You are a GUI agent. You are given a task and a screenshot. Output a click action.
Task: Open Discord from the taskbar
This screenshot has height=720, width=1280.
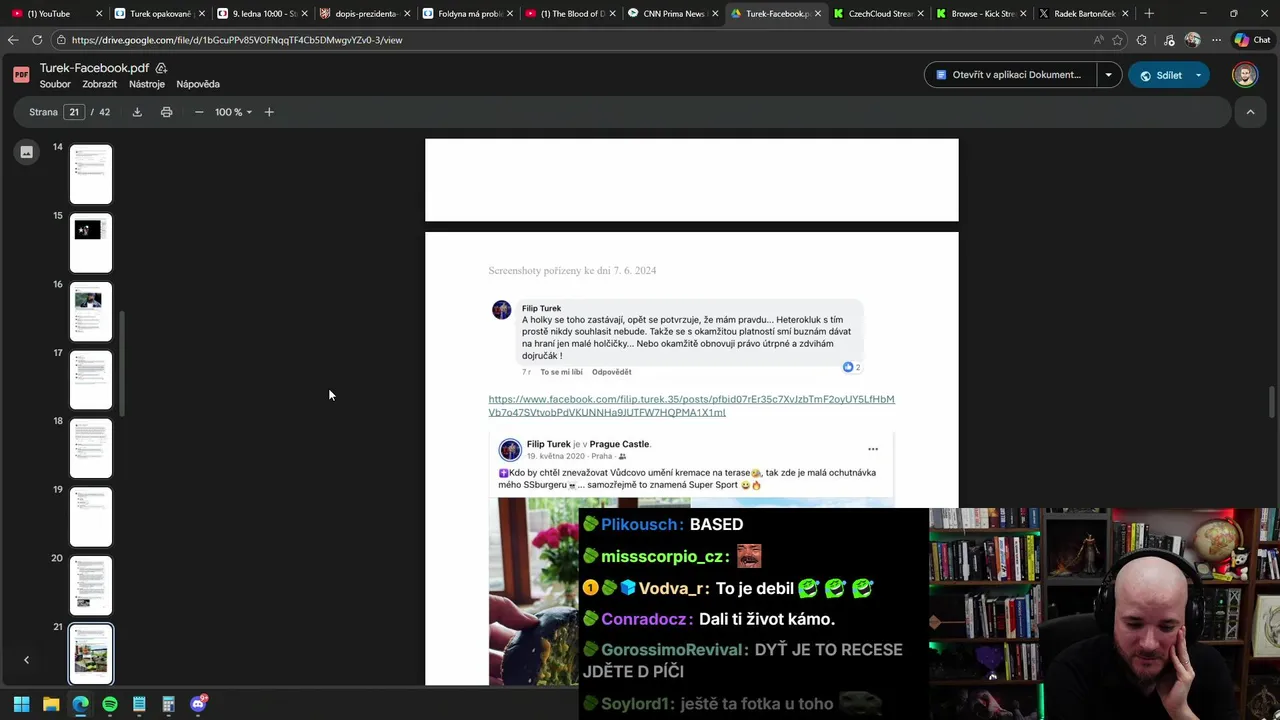[198, 704]
